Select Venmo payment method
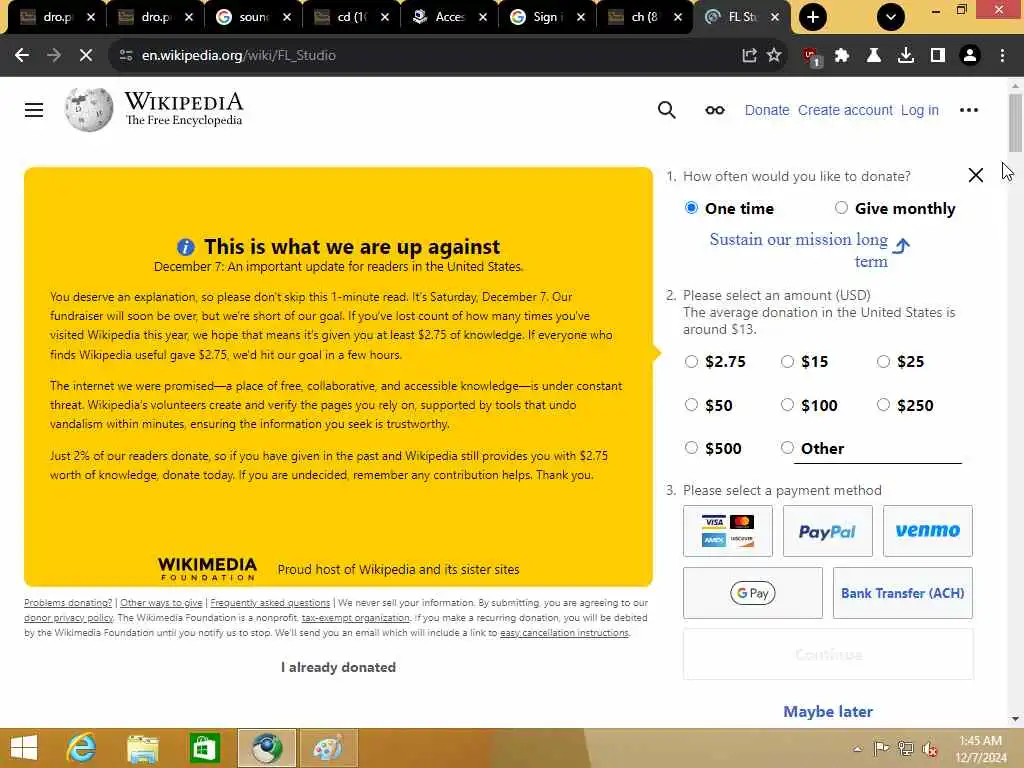1024x768 pixels. 927,531
